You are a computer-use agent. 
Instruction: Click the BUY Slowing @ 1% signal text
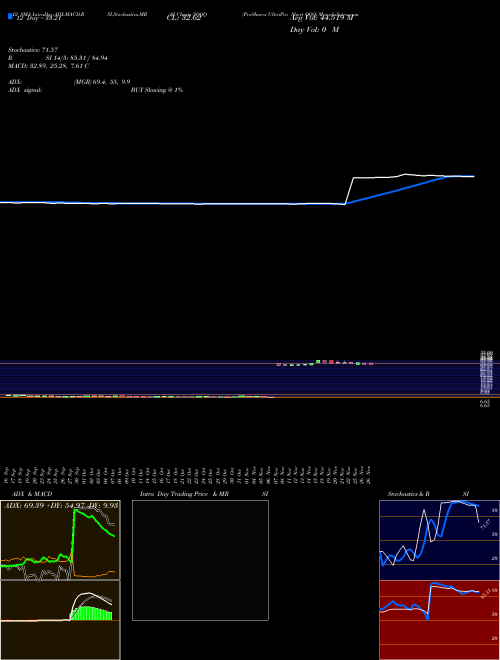(x=157, y=90)
